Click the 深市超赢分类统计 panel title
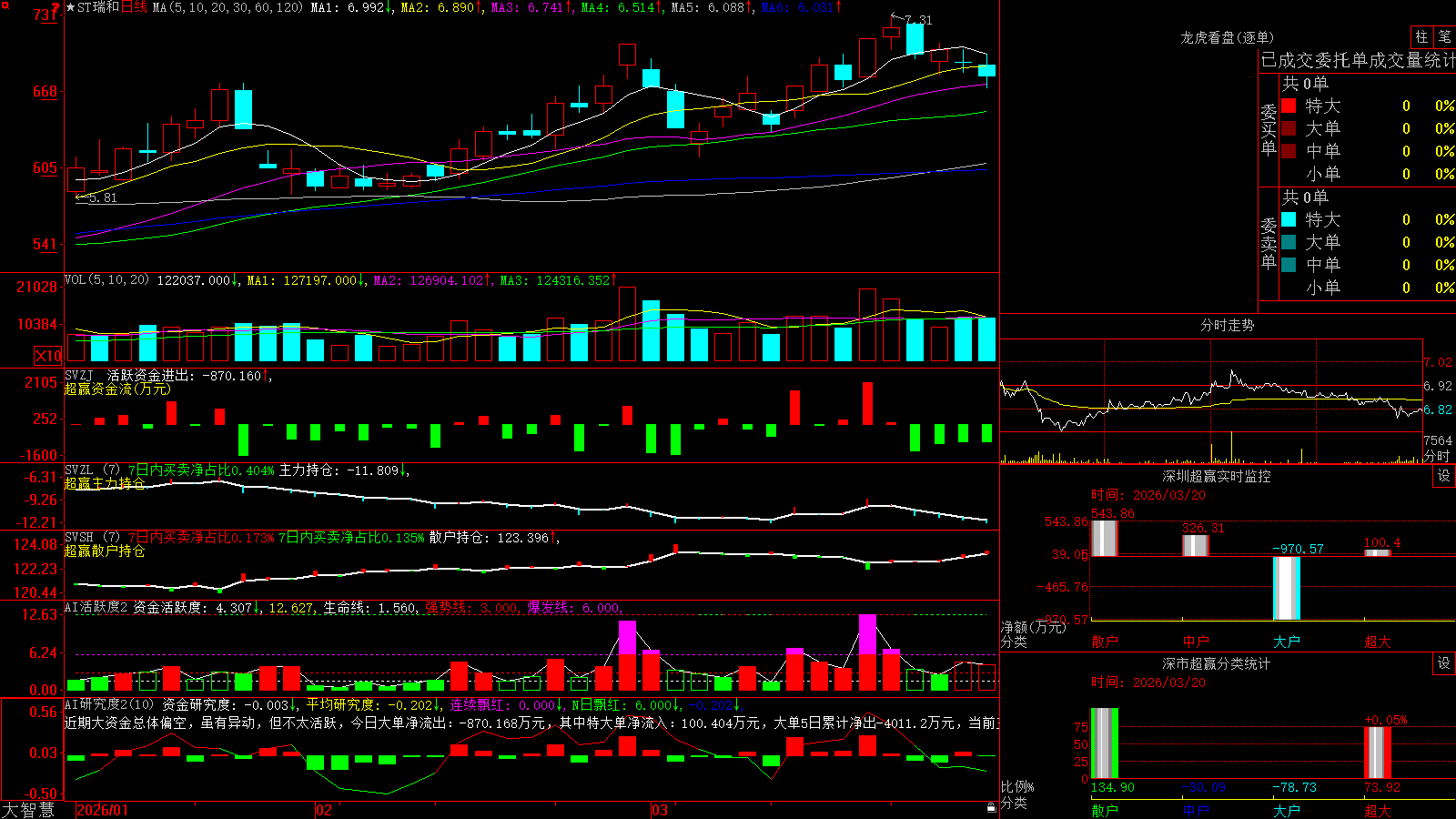 click(x=1217, y=663)
